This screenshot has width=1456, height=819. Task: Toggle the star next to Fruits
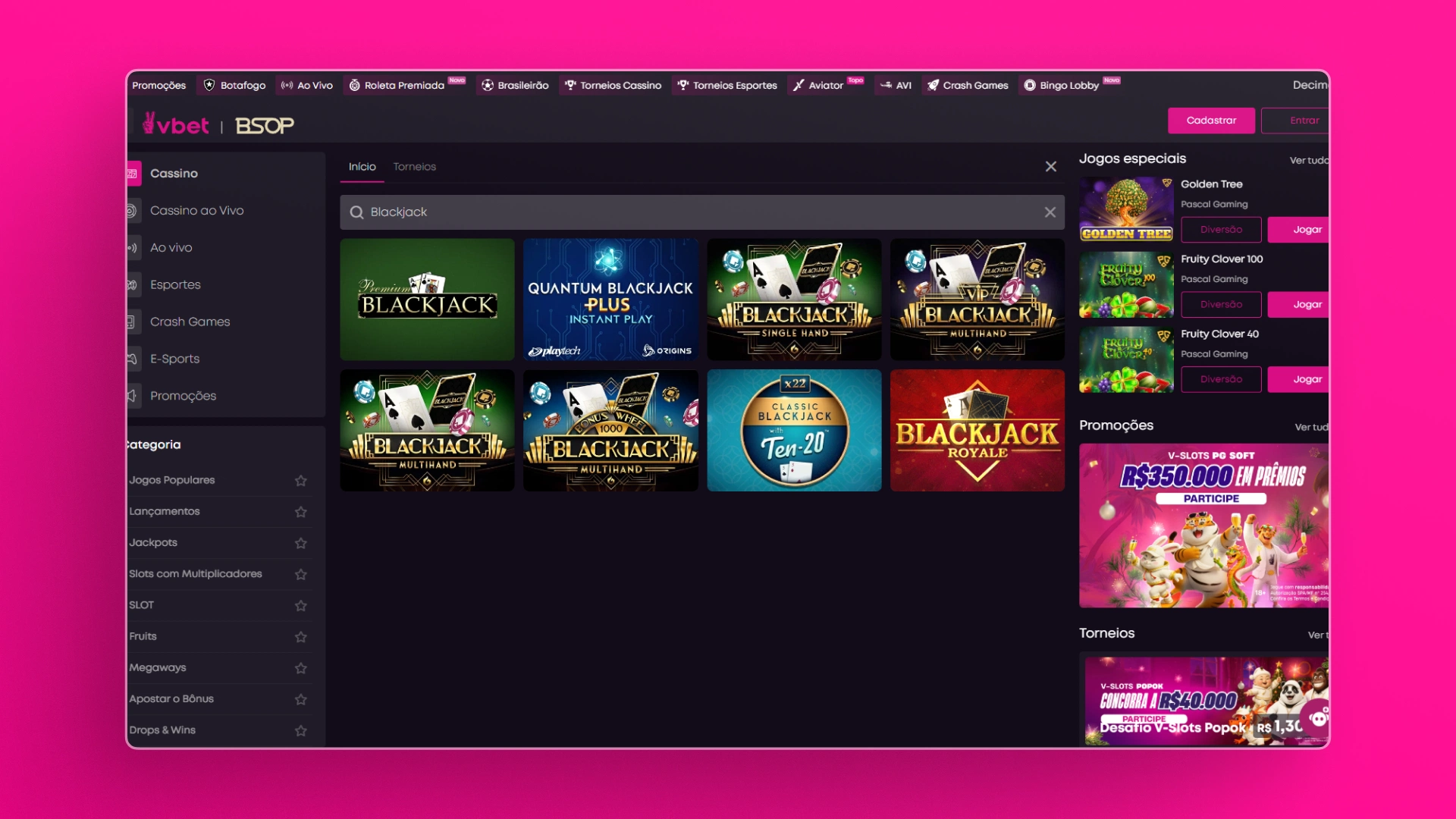click(x=300, y=637)
